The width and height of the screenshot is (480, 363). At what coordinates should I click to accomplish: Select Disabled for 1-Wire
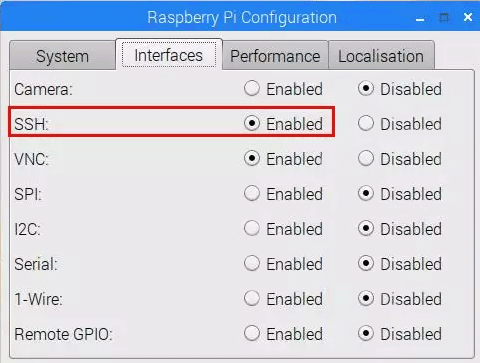pos(366,299)
